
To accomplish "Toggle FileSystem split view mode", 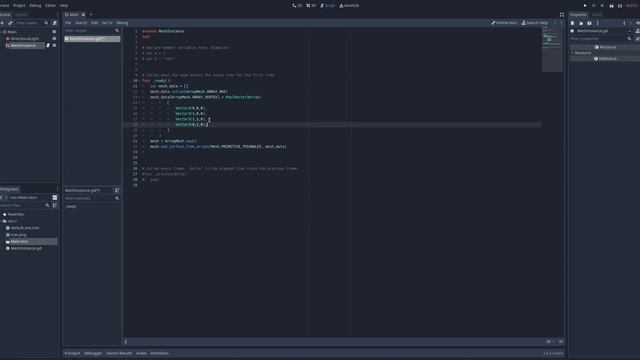I will coord(55,198).
